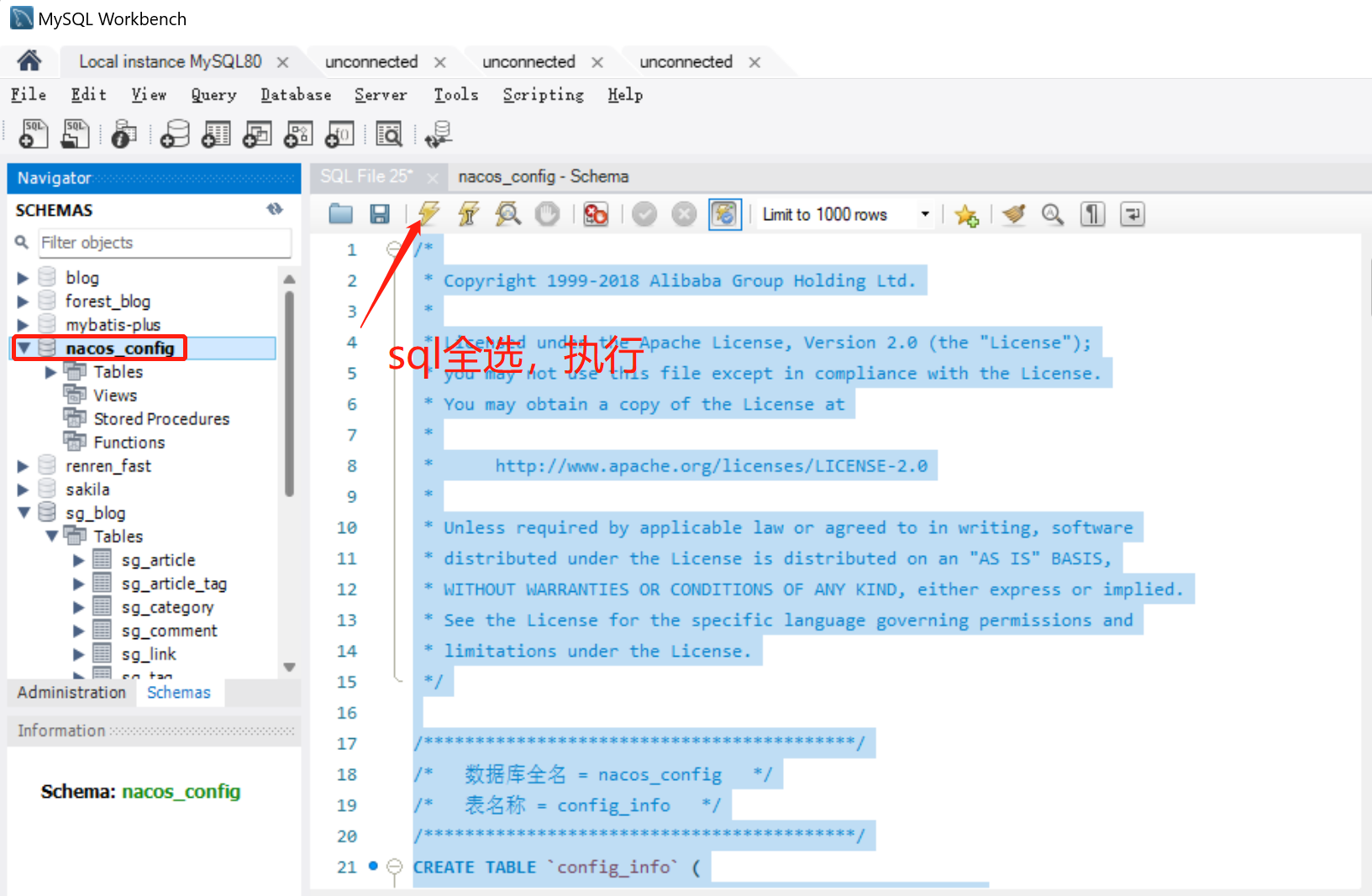Switch to the Administration tab
The image size is (1372, 896).
[71, 692]
